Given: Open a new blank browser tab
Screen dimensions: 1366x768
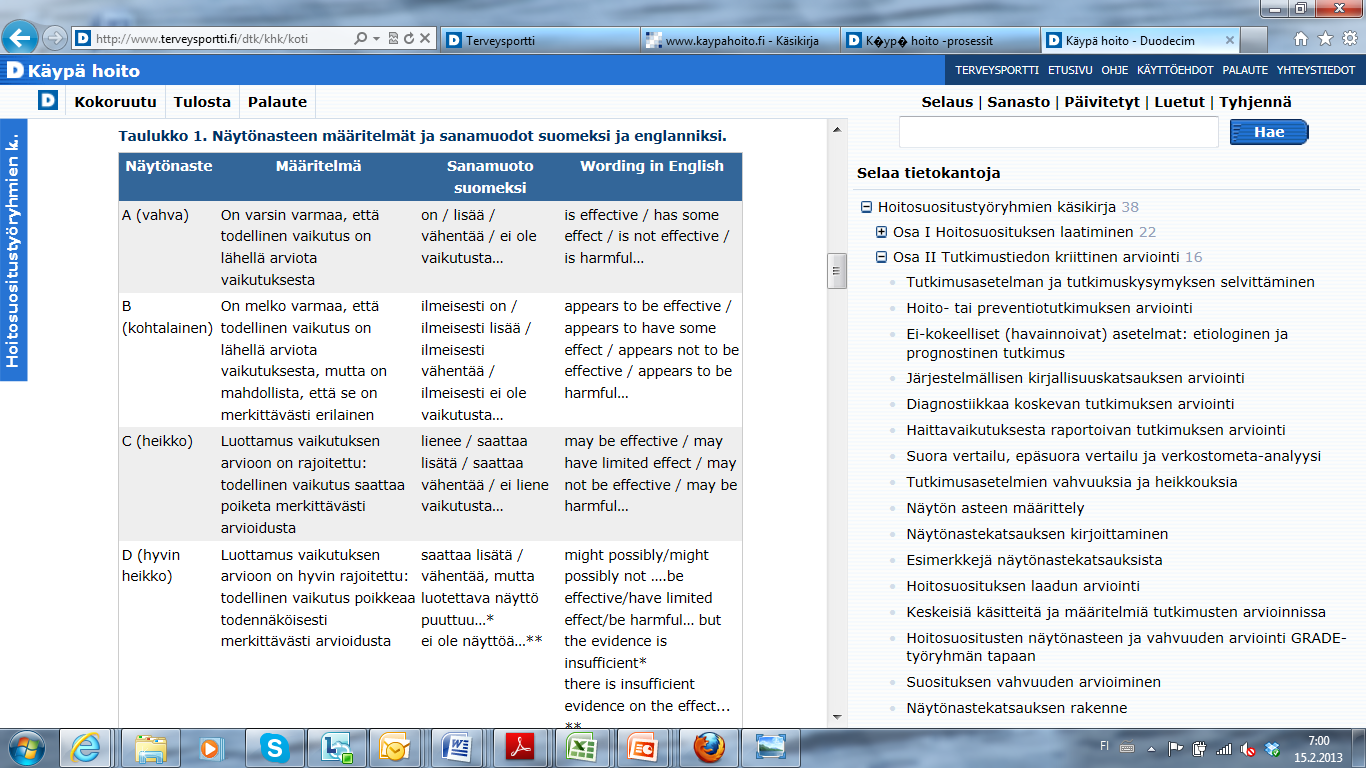Looking at the screenshot, I should [1256, 40].
